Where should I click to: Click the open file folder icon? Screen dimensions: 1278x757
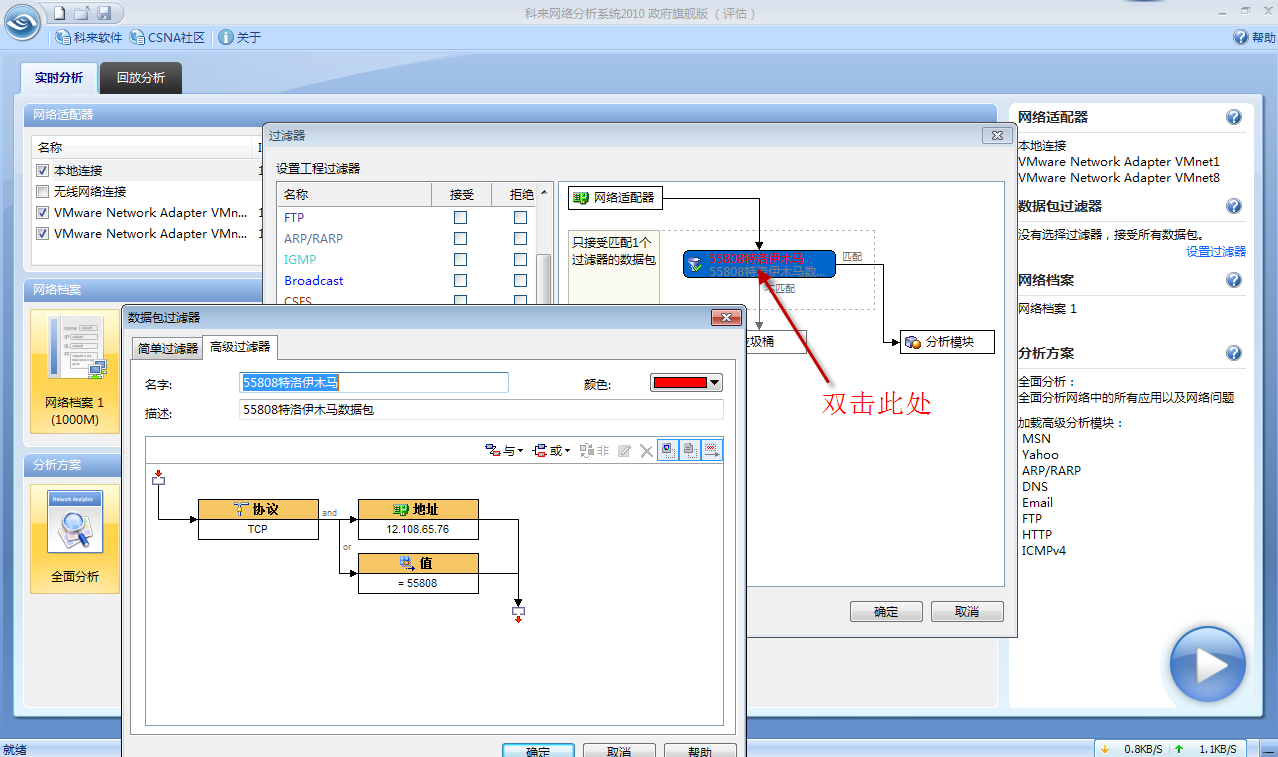[81, 12]
